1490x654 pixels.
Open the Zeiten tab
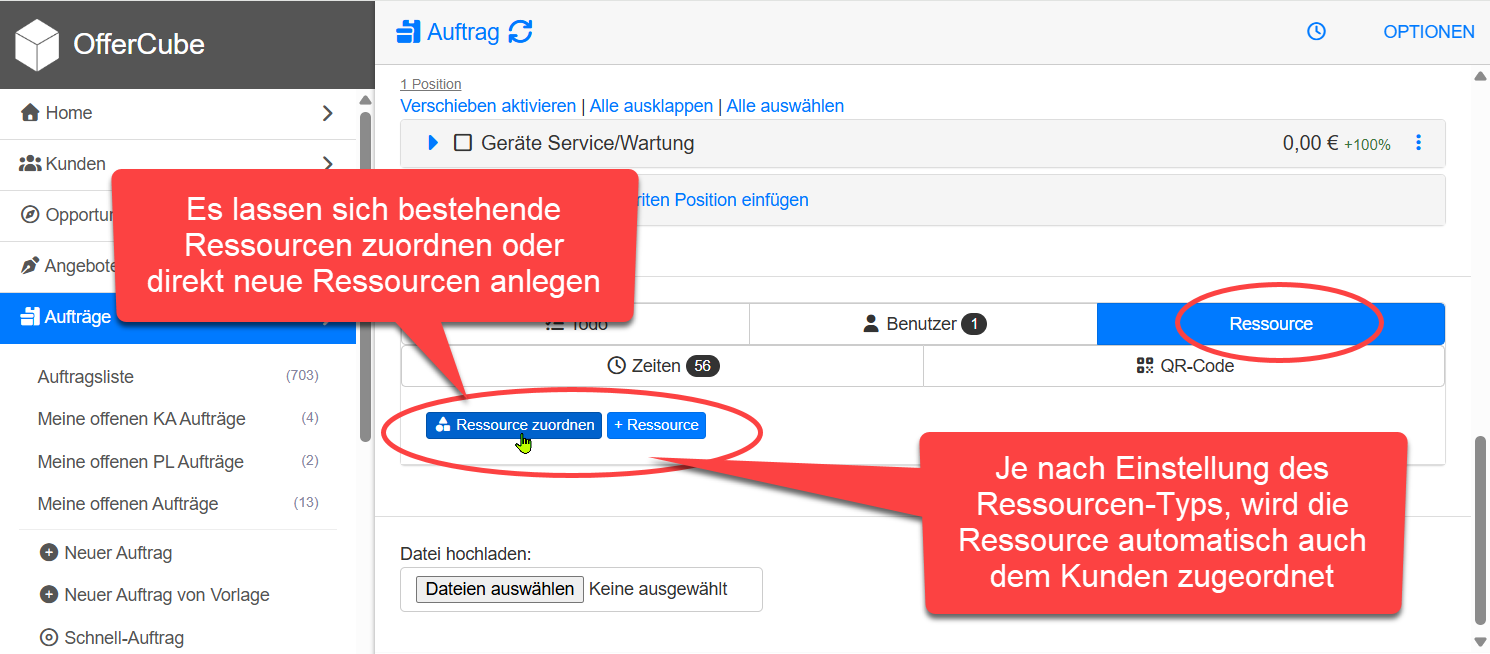pyautogui.click(x=662, y=366)
